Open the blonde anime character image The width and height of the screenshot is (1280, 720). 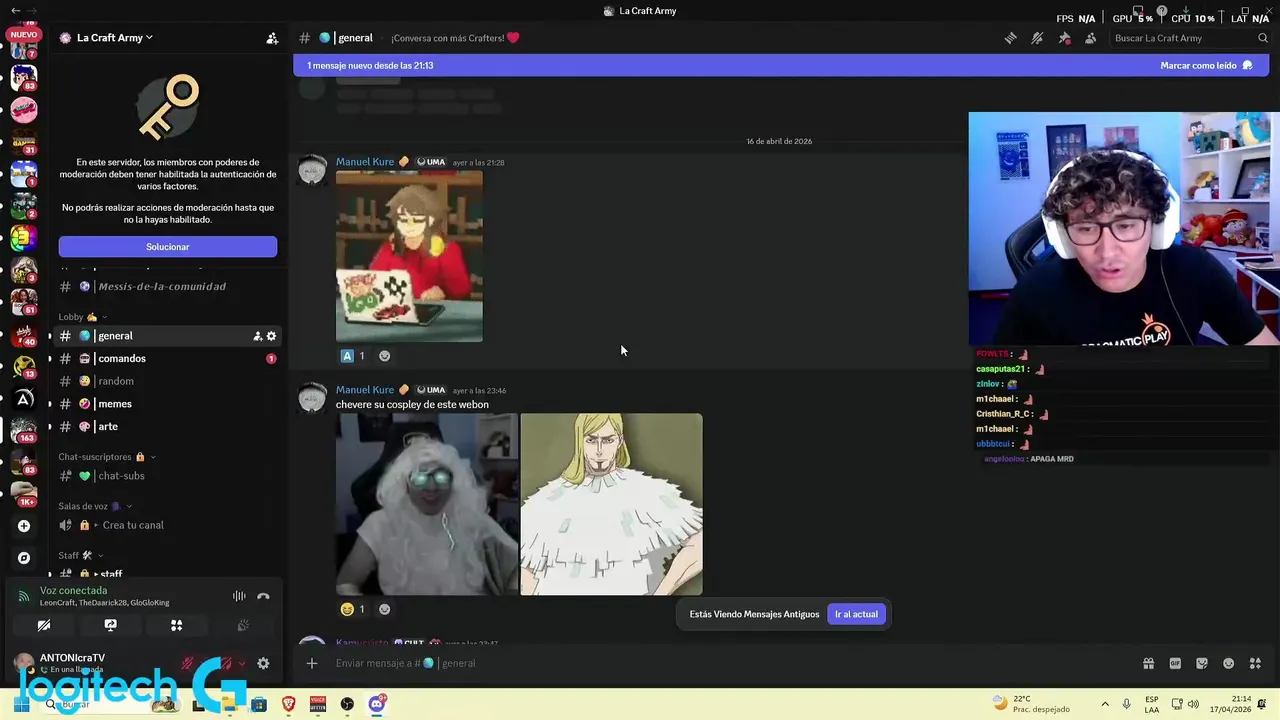(x=611, y=504)
